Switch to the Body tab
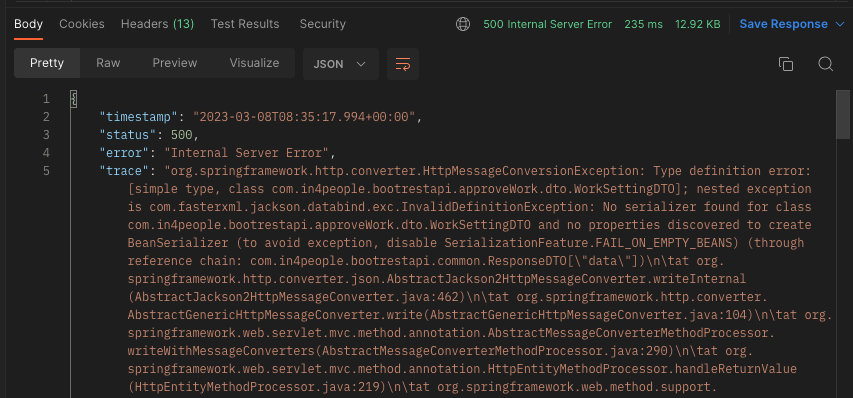853x398 pixels. tap(28, 24)
